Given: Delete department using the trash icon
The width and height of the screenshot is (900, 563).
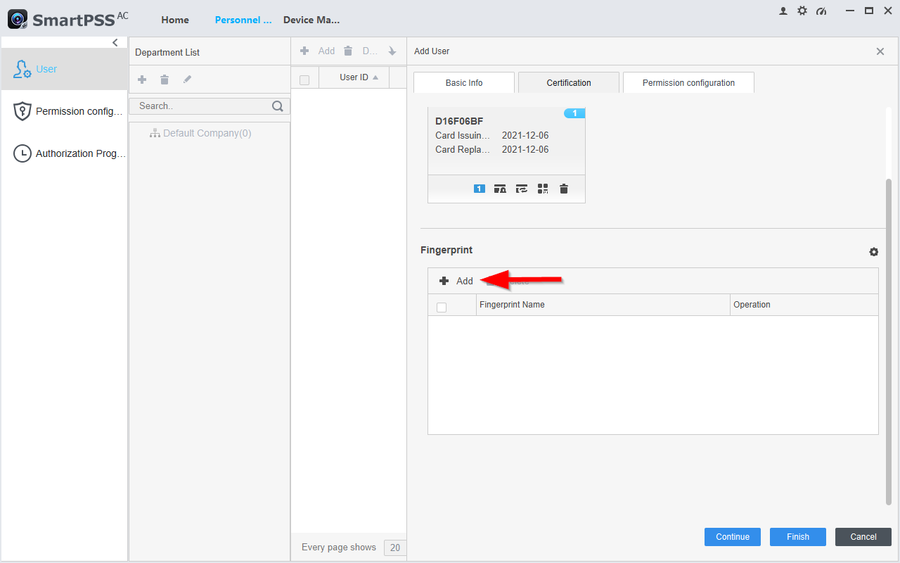Looking at the screenshot, I should click(x=164, y=79).
